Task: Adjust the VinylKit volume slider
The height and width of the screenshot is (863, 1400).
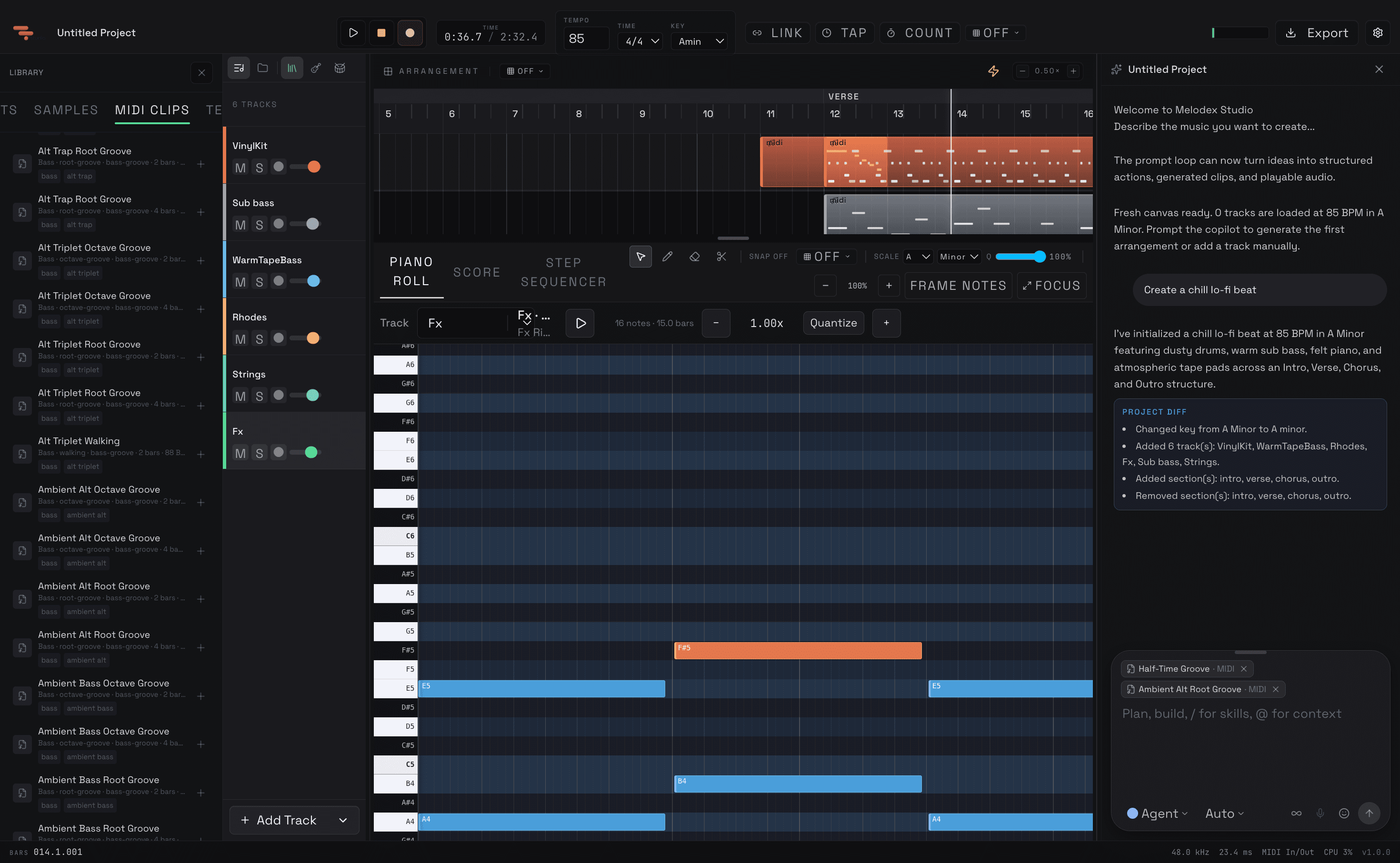Action: [305, 167]
